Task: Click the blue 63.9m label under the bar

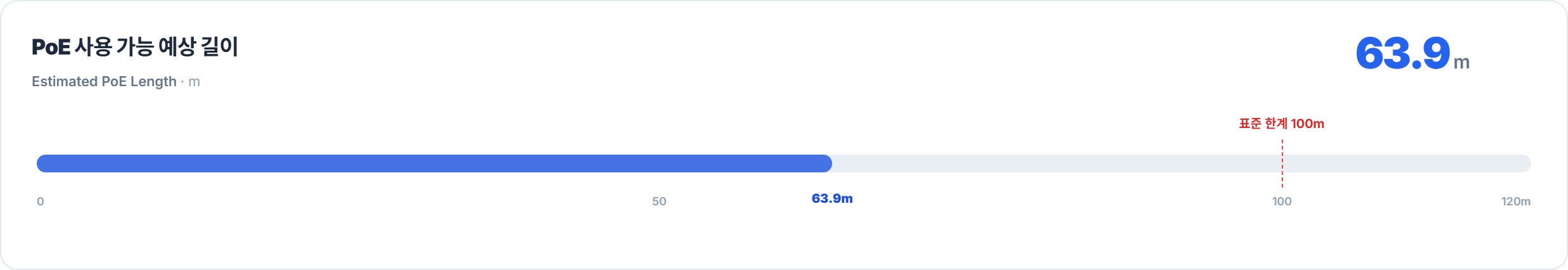Action: 832,198
